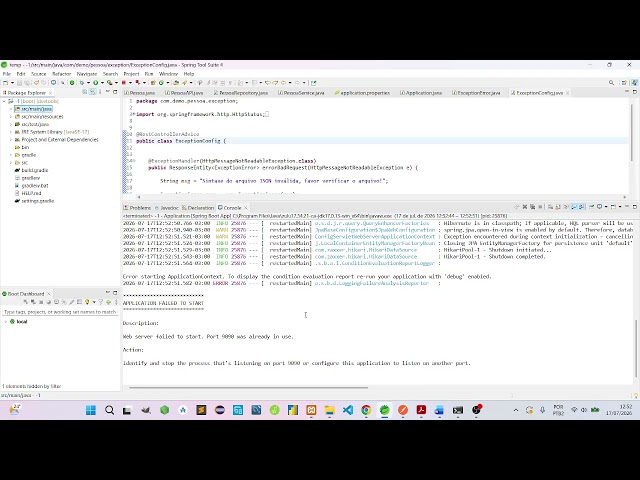
Task: Click Pin Console icon
Action: coord(591,207)
